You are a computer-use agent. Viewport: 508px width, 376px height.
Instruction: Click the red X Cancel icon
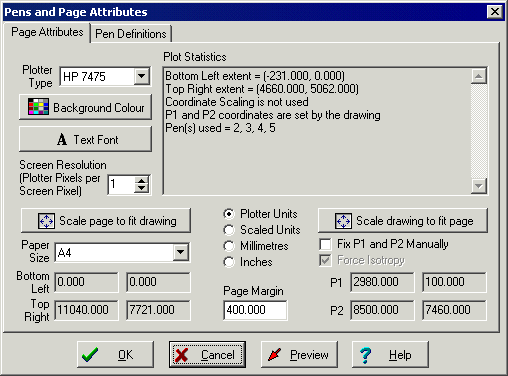182,355
